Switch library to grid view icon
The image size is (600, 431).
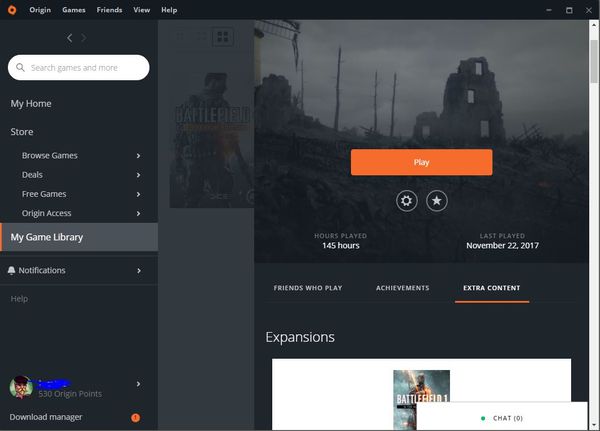pos(223,37)
